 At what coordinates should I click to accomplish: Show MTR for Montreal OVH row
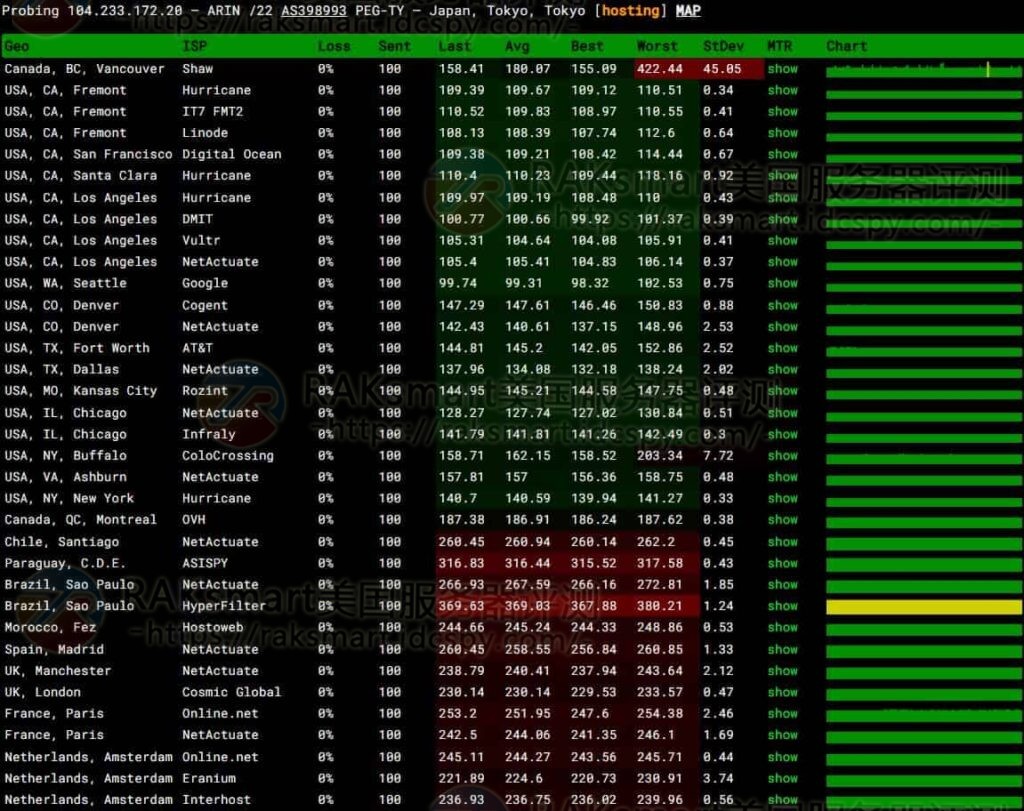(783, 520)
